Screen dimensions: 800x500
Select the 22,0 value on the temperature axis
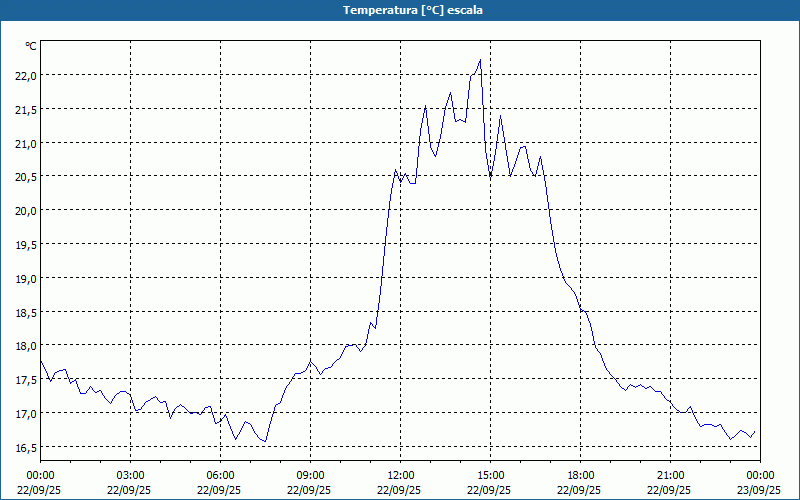click(25, 75)
